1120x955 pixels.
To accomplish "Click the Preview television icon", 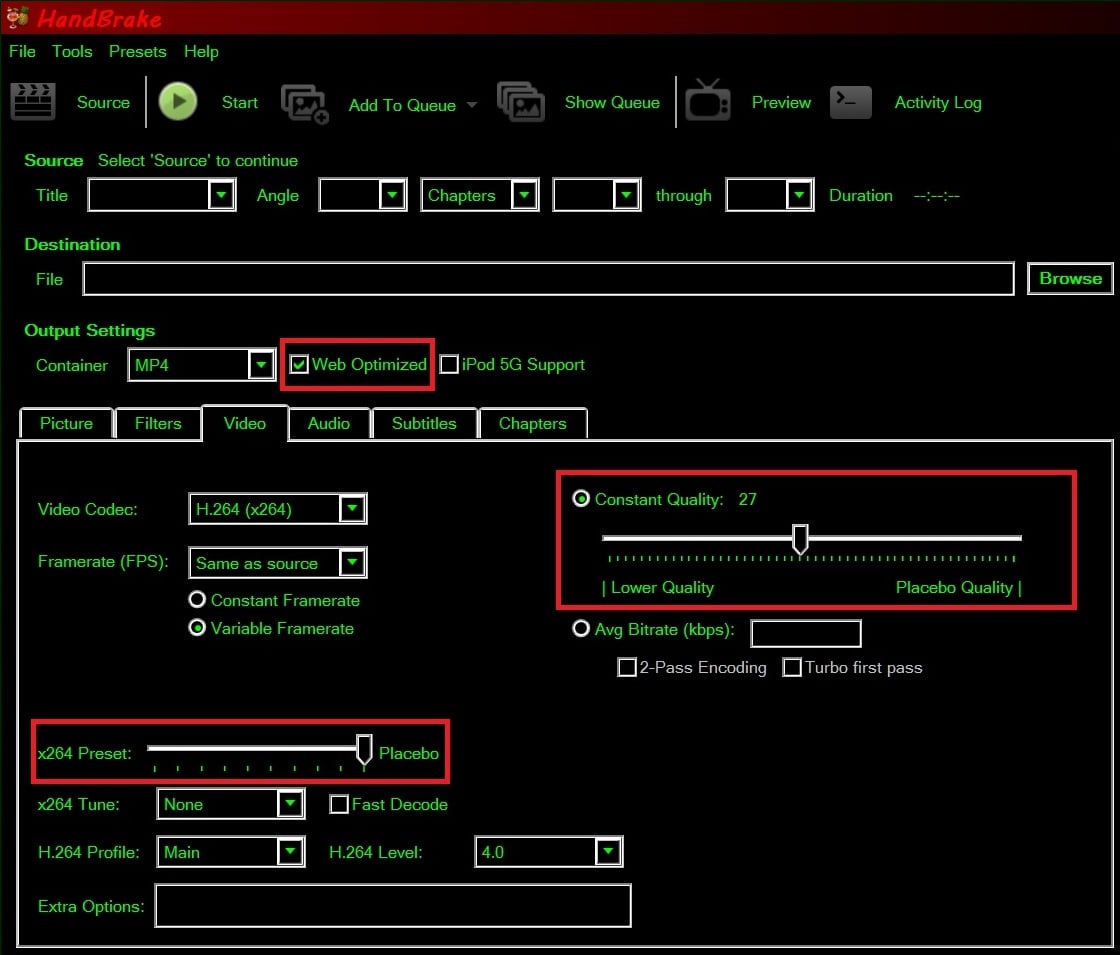I will [x=708, y=101].
